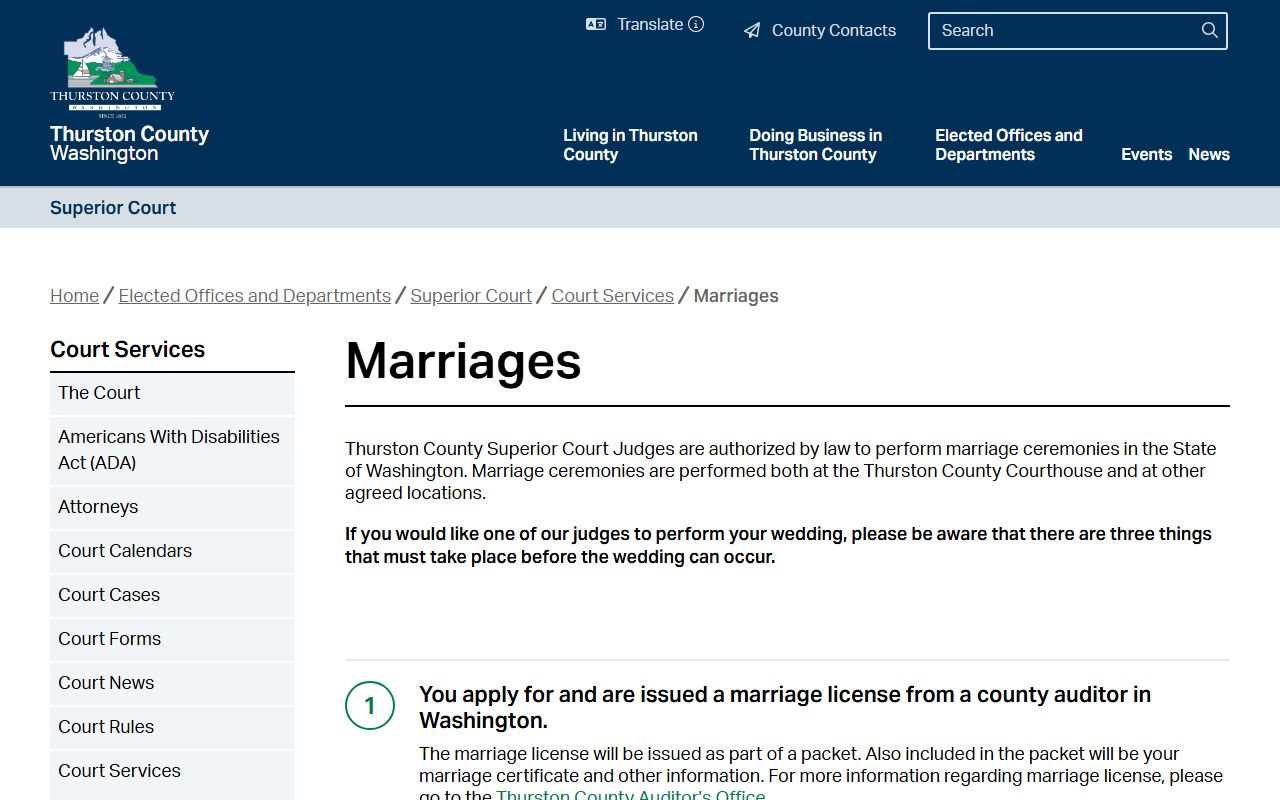
Task: Open Elected Offices and Departments breadcrumb
Action: 254,296
